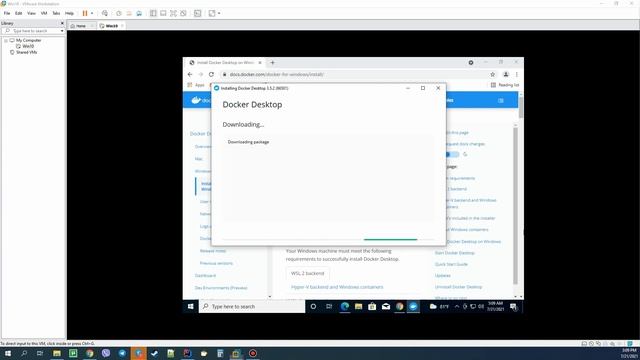Screen dimensions: 640x360
Task: Open the VMware VM menu
Action: pyautogui.click(x=44, y=13)
